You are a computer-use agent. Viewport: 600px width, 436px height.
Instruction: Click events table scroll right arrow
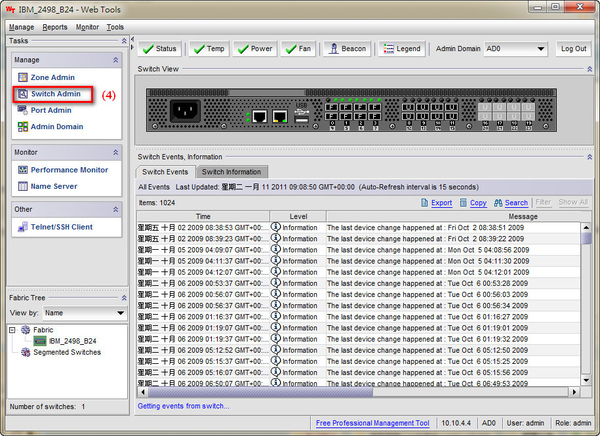click(574, 392)
